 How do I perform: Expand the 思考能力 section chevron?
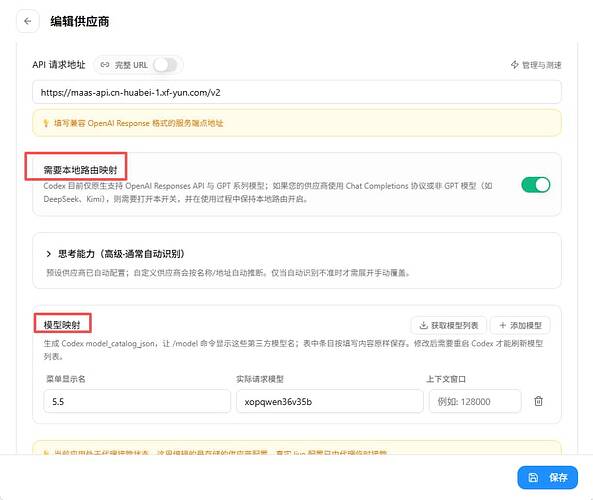48,254
